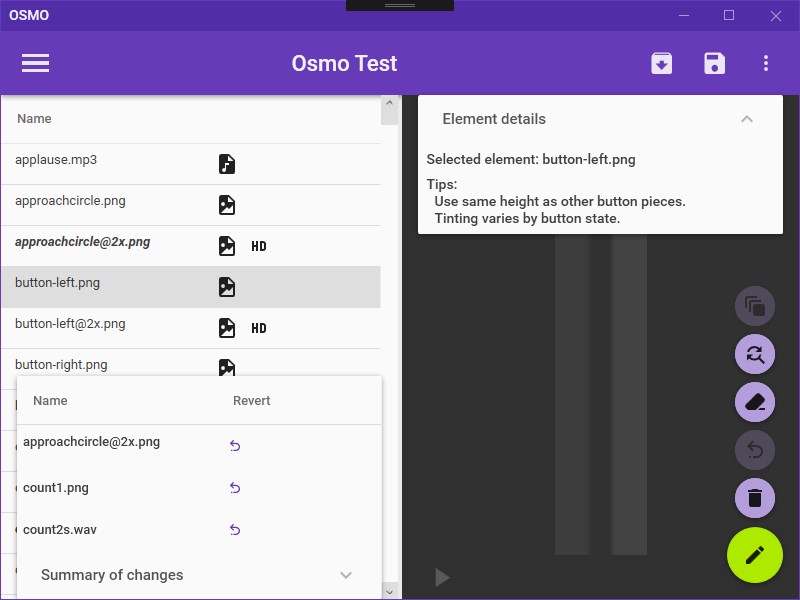Viewport: 800px width, 600px height.
Task: Revert changes to count1.png
Action: coord(235,488)
